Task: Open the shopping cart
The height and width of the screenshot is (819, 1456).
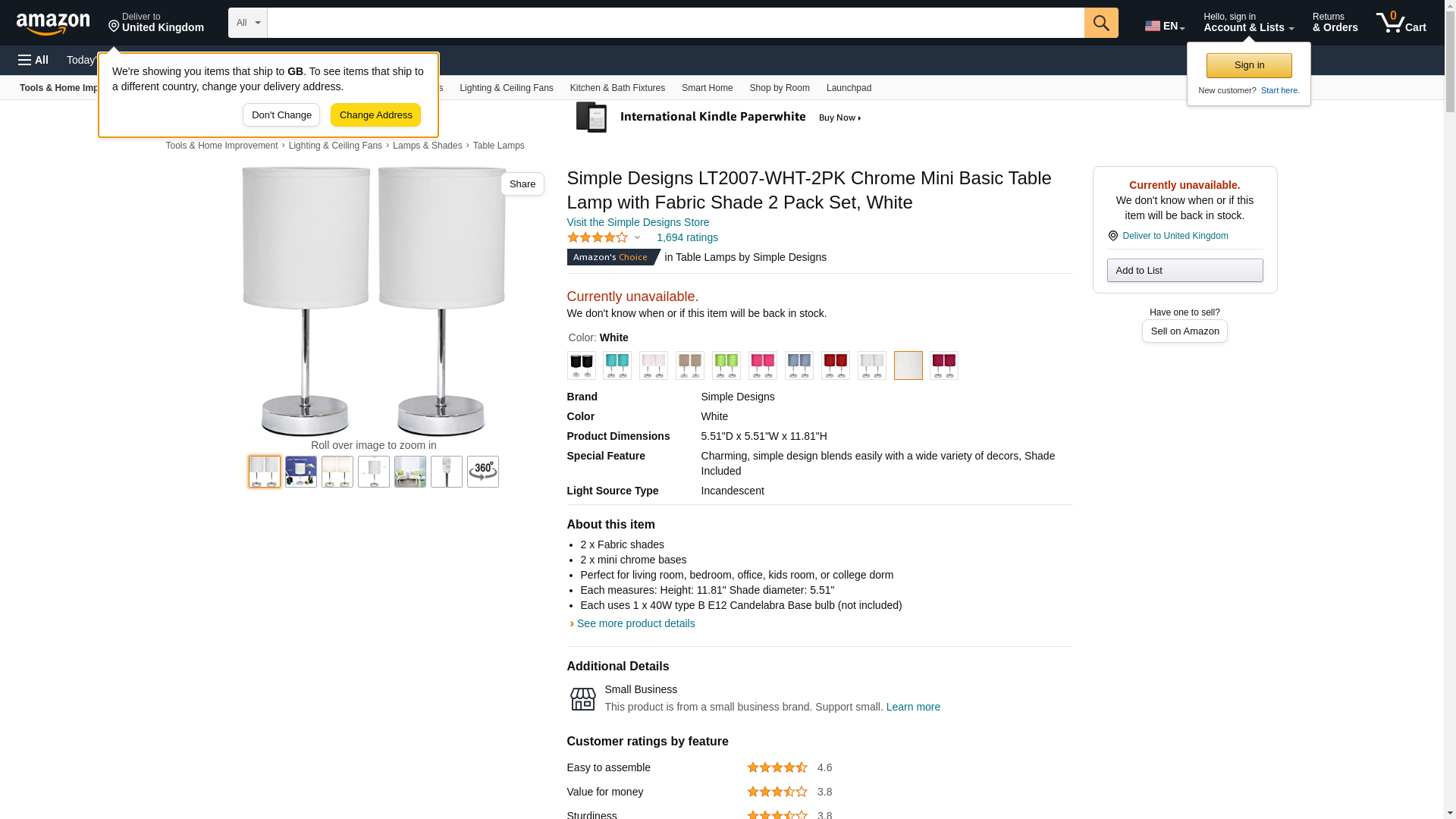Action: 1401,23
